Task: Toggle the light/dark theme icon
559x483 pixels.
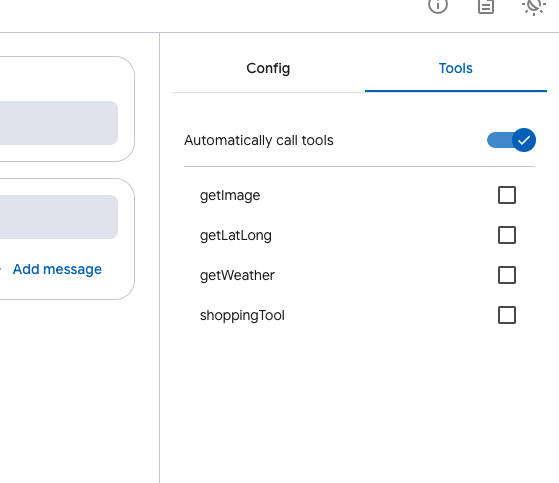Action: [534, 6]
